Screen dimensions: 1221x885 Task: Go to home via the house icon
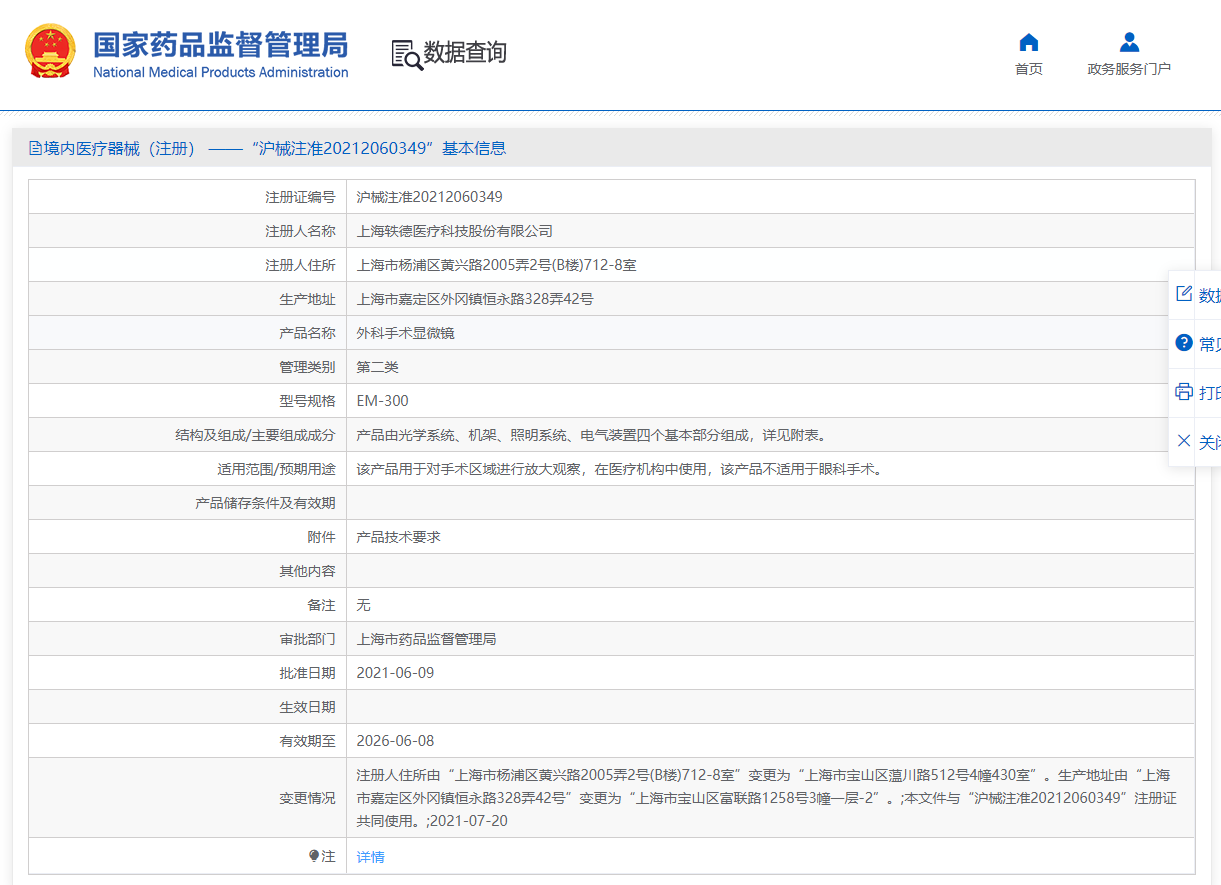click(1028, 42)
